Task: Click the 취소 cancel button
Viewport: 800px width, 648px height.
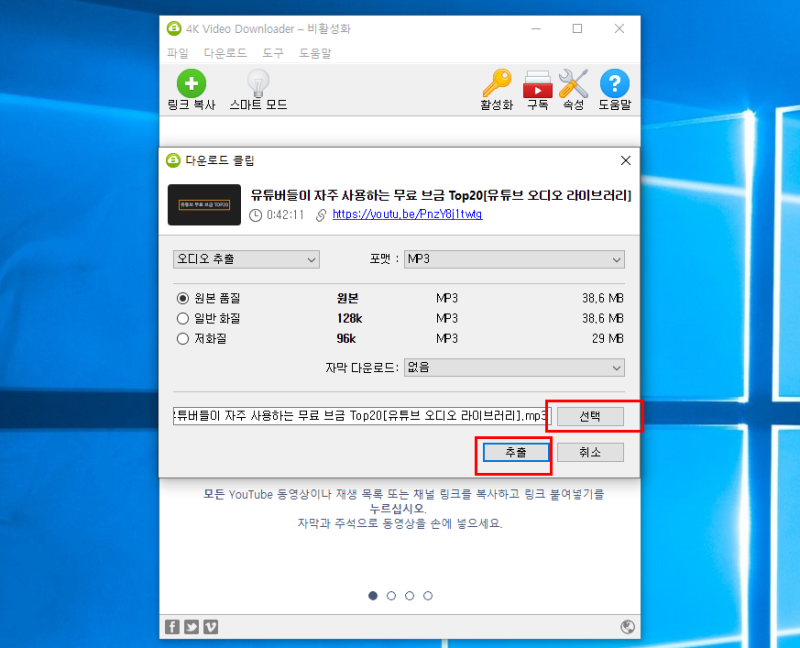Action: click(590, 452)
